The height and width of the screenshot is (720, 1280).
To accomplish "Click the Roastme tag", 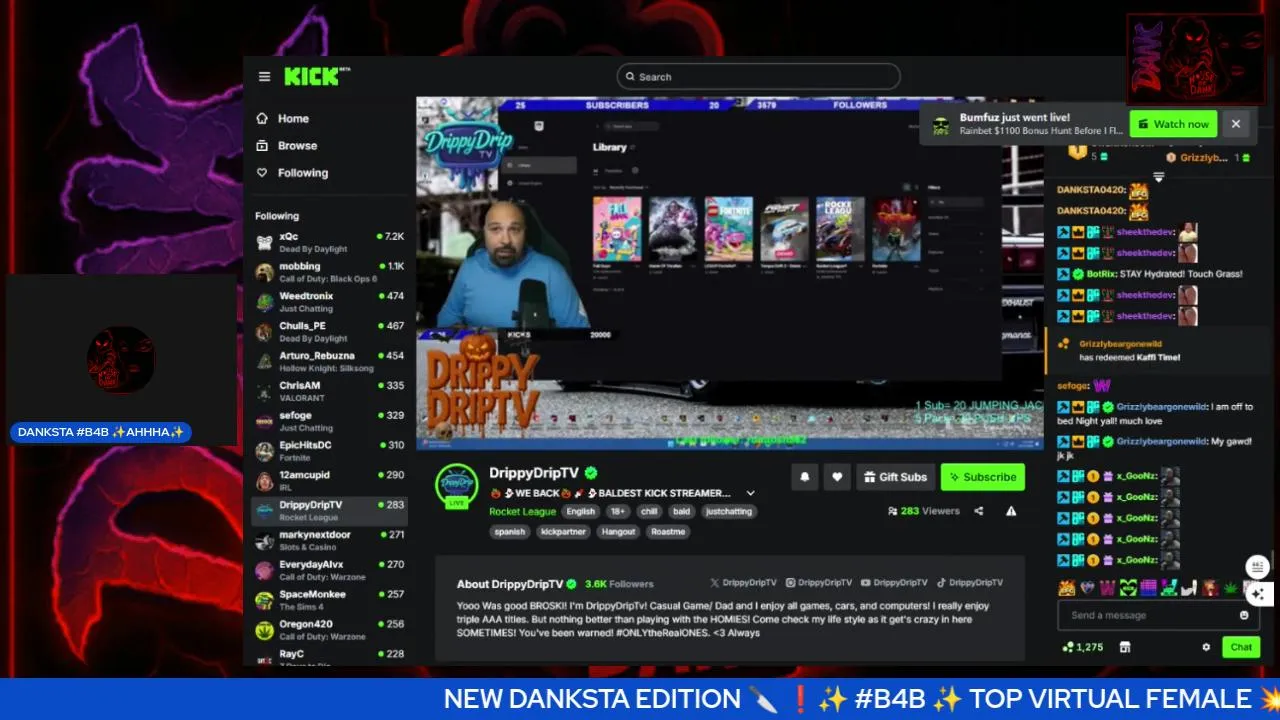I will coord(668,532).
